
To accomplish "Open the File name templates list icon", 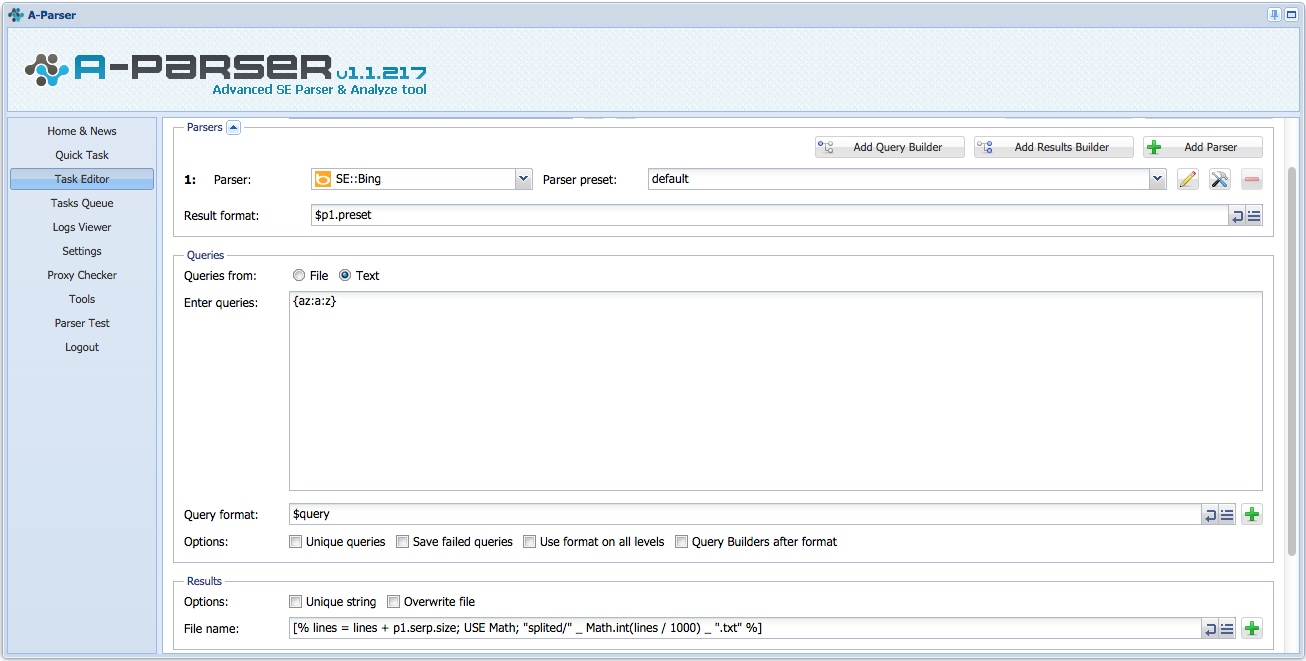I will (x=1227, y=629).
